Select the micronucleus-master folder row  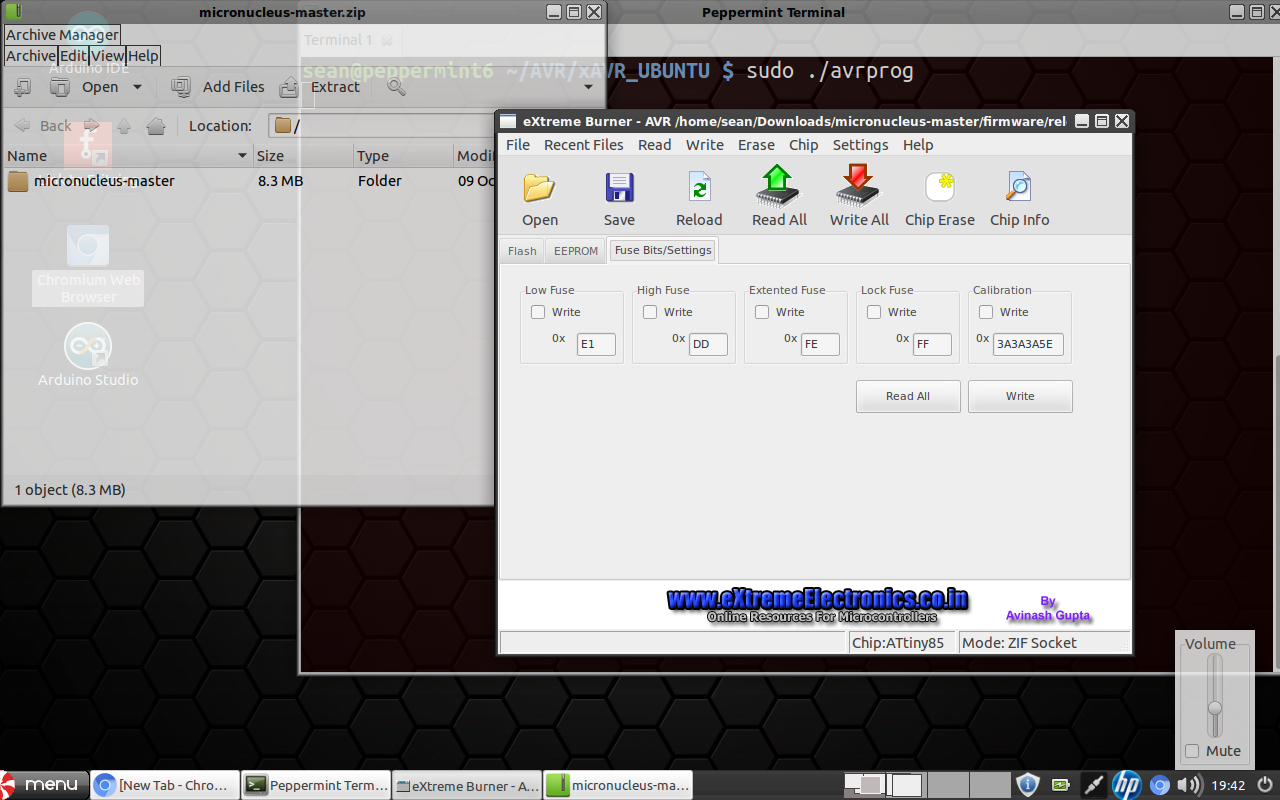(x=248, y=181)
